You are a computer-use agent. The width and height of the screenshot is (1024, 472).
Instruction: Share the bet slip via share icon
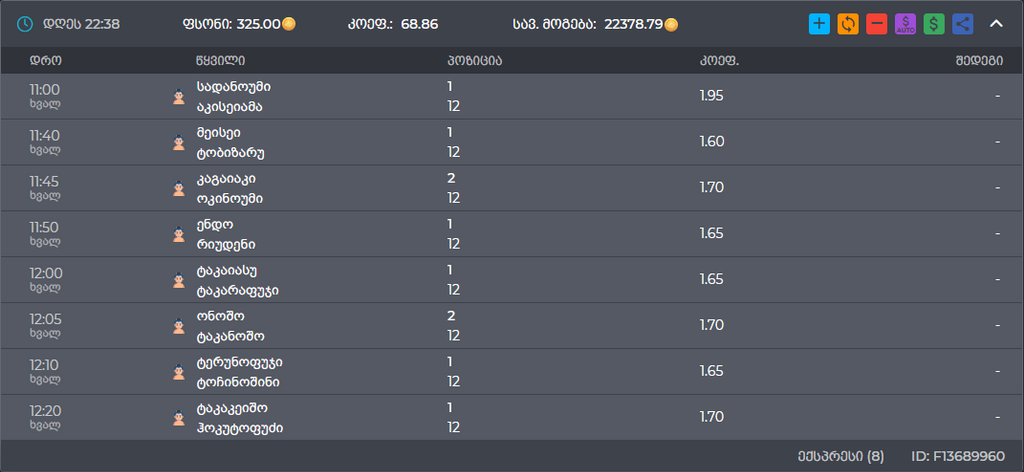[963, 24]
